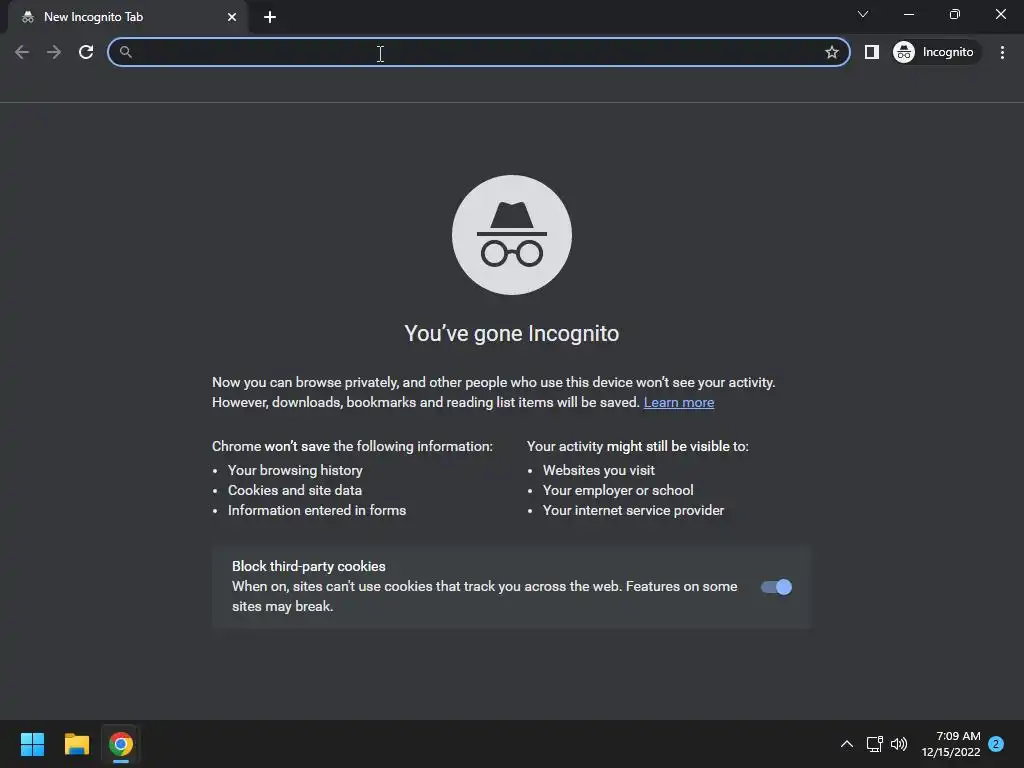The height and width of the screenshot is (768, 1024).
Task: Click the Chrome taskbar icon
Action: [121, 744]
